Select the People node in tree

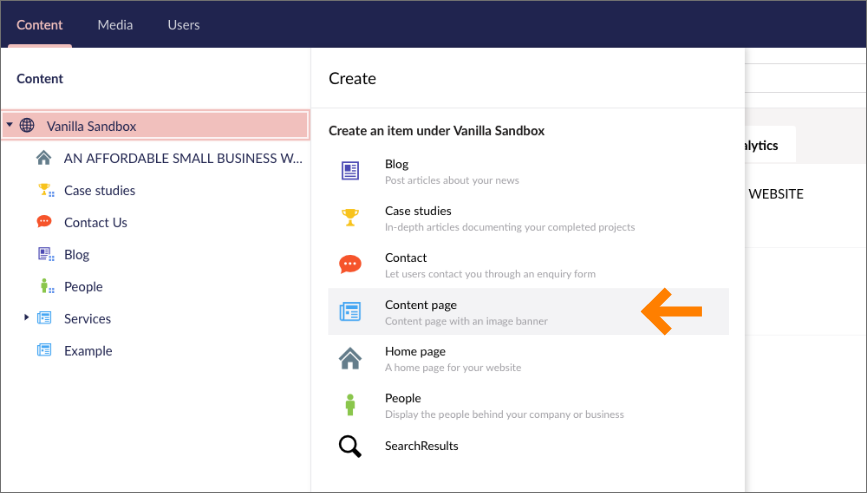(83, 286)
